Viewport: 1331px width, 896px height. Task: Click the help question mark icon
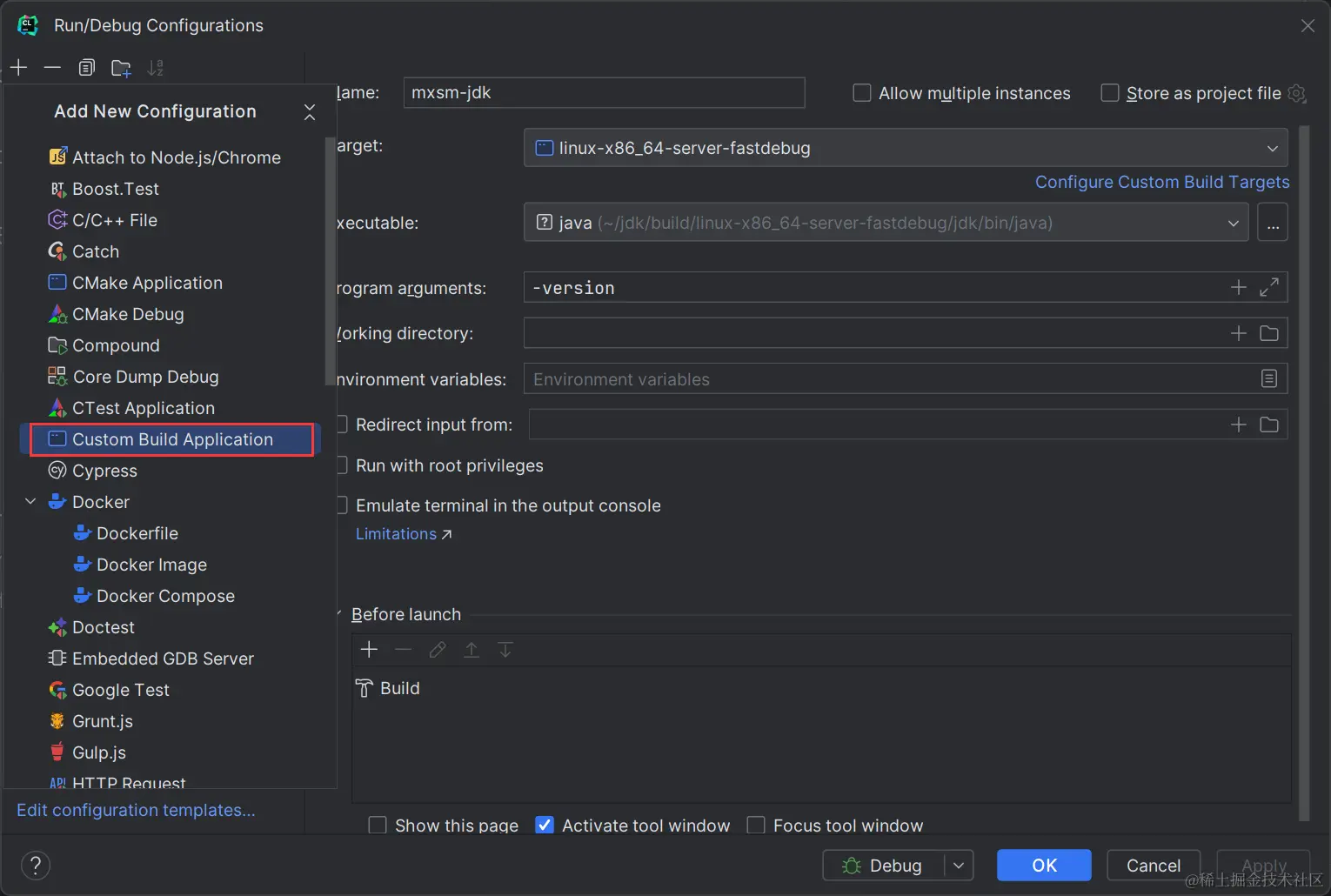36,865
